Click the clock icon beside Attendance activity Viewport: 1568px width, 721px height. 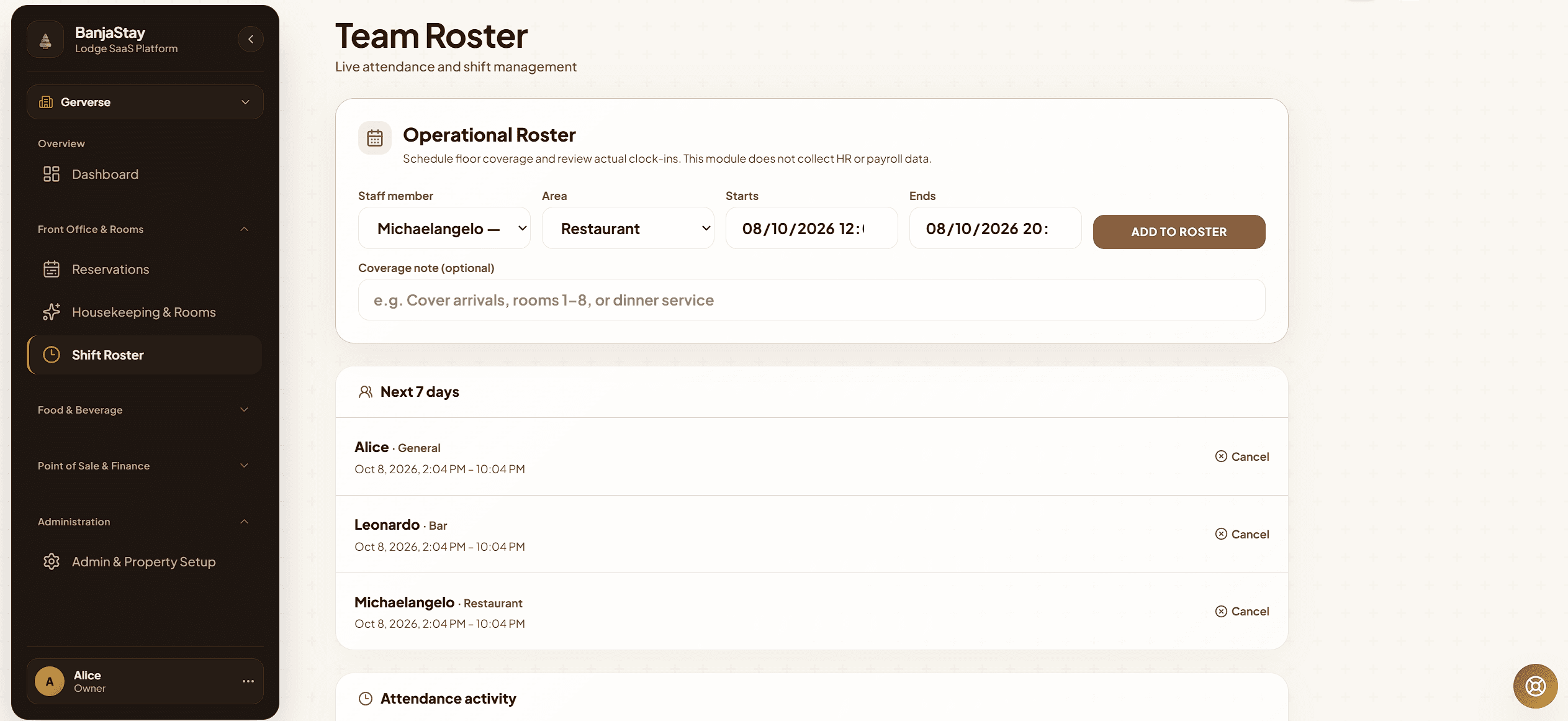[366, 699]
